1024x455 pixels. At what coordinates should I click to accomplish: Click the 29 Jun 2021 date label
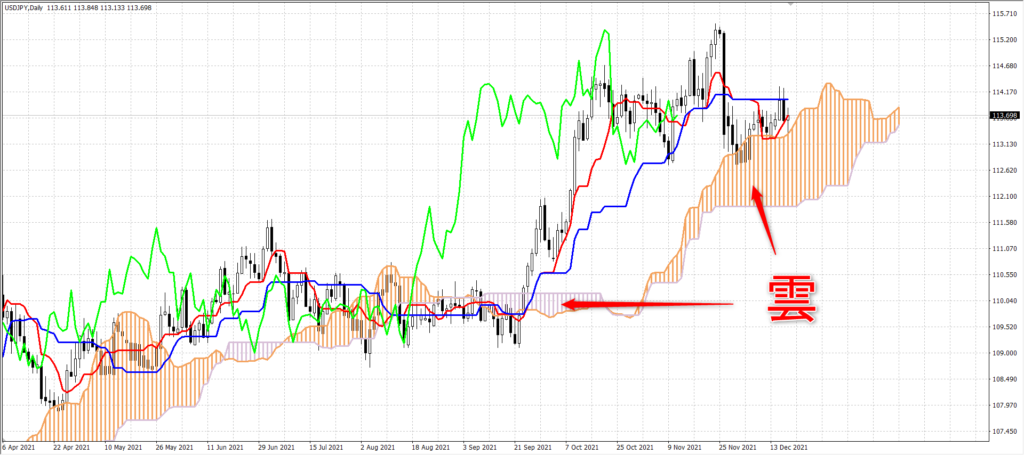point(274,448)
